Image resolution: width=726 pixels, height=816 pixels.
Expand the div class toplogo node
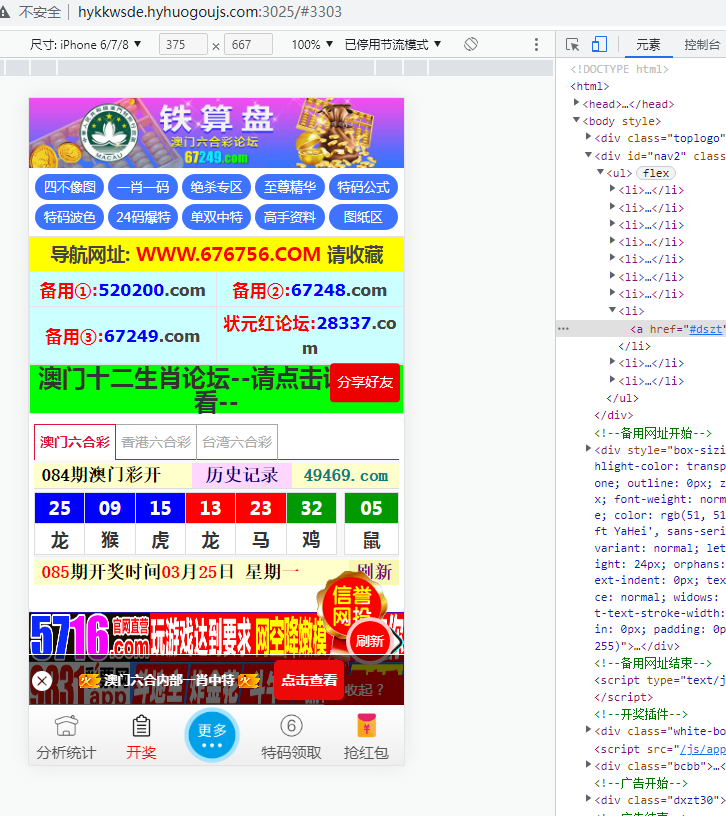coord(588,137)
